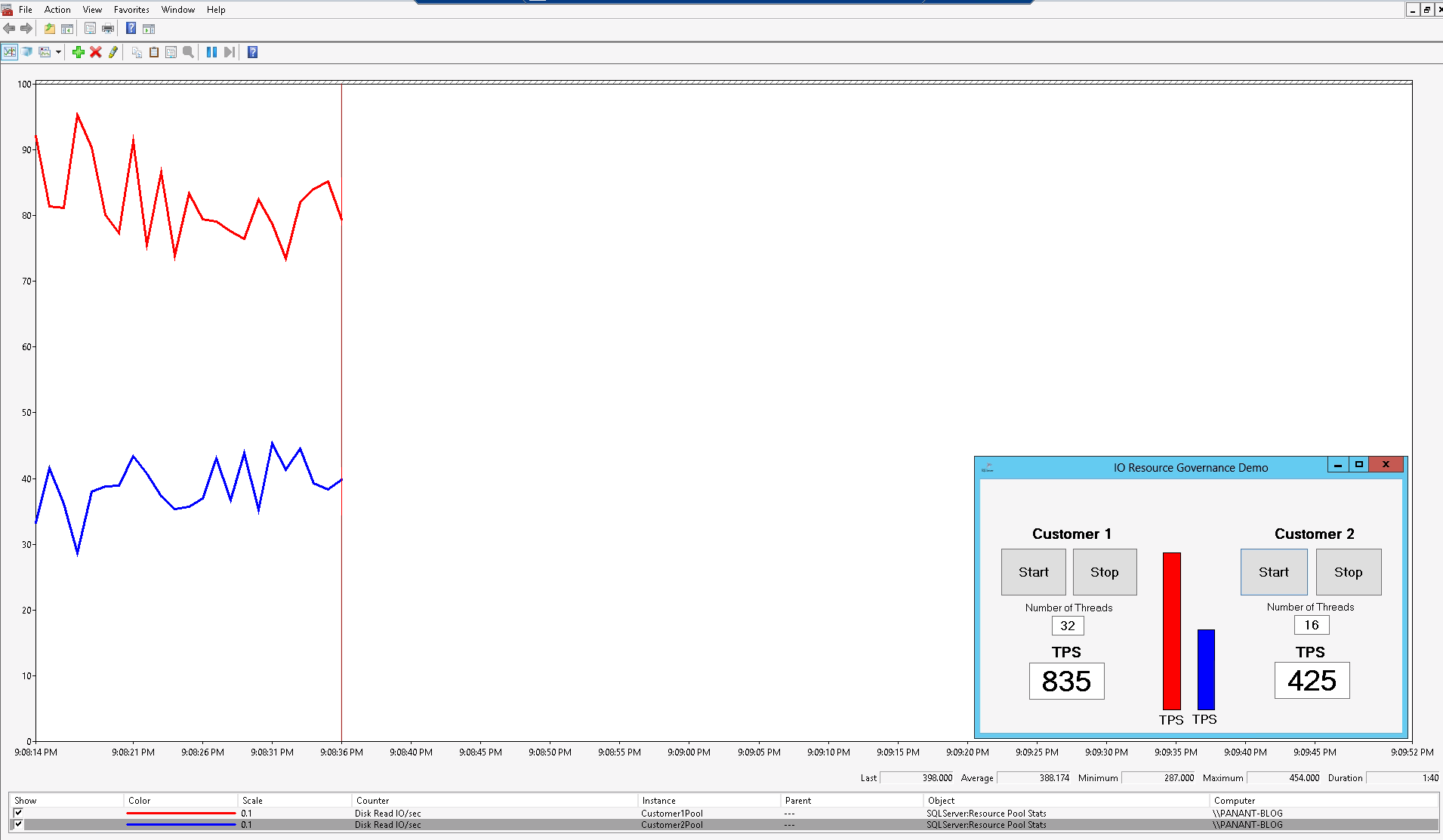Click the Update Data step icon
This screenshot has height=840, width=1443.
[229, 52]
